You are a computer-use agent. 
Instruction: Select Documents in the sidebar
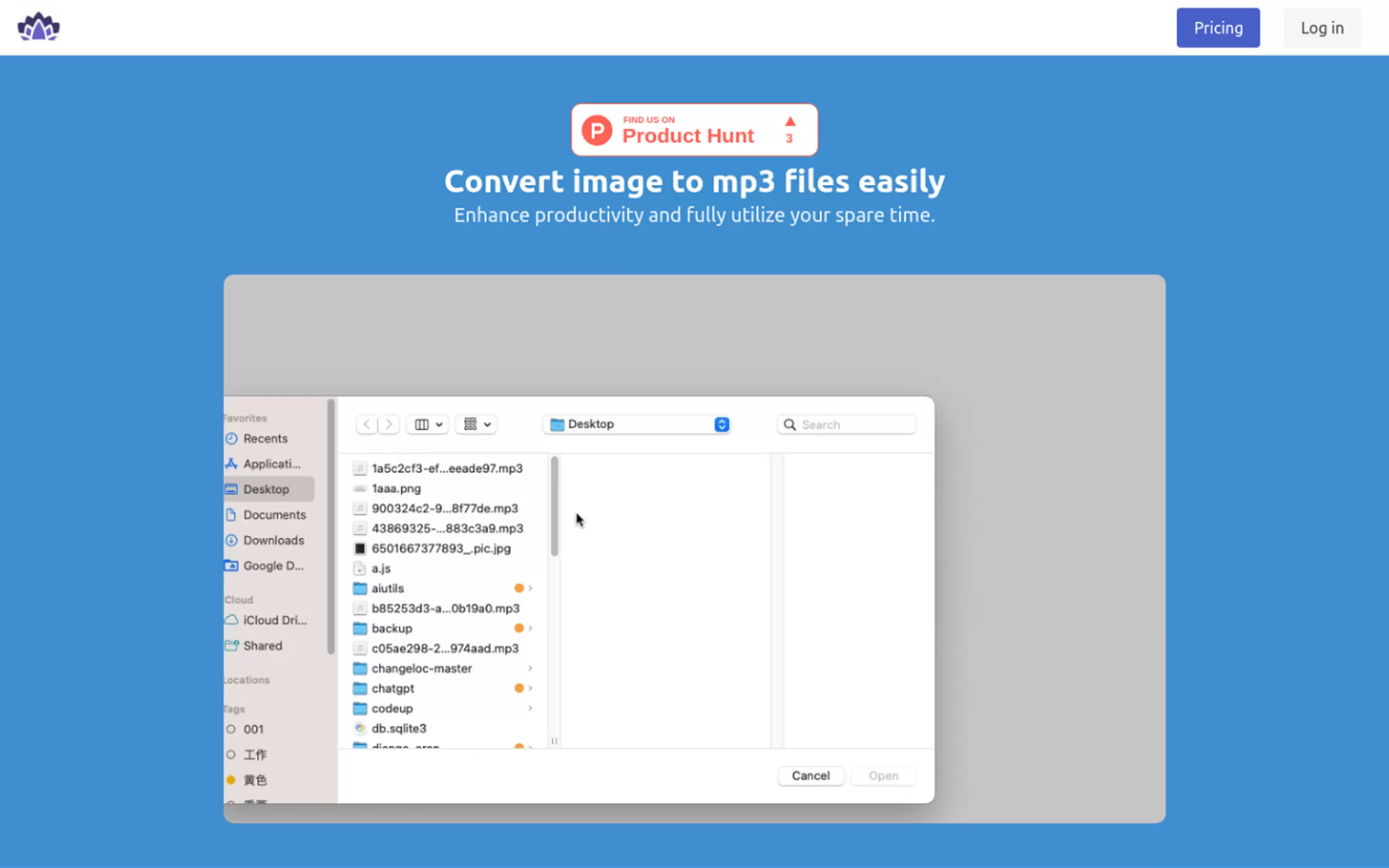[274, 515]
